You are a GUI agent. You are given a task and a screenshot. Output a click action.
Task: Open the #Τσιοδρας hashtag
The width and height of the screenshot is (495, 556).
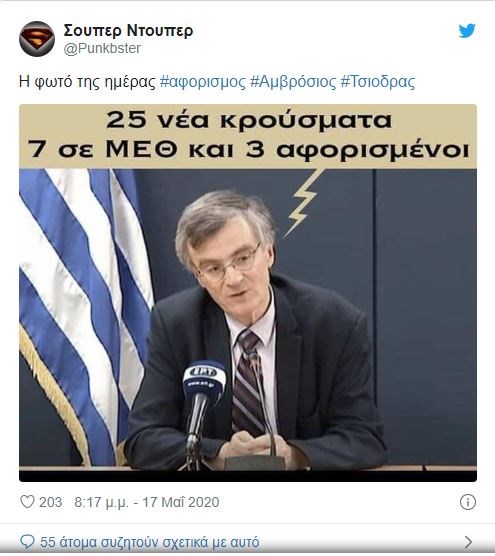point(378,82)
